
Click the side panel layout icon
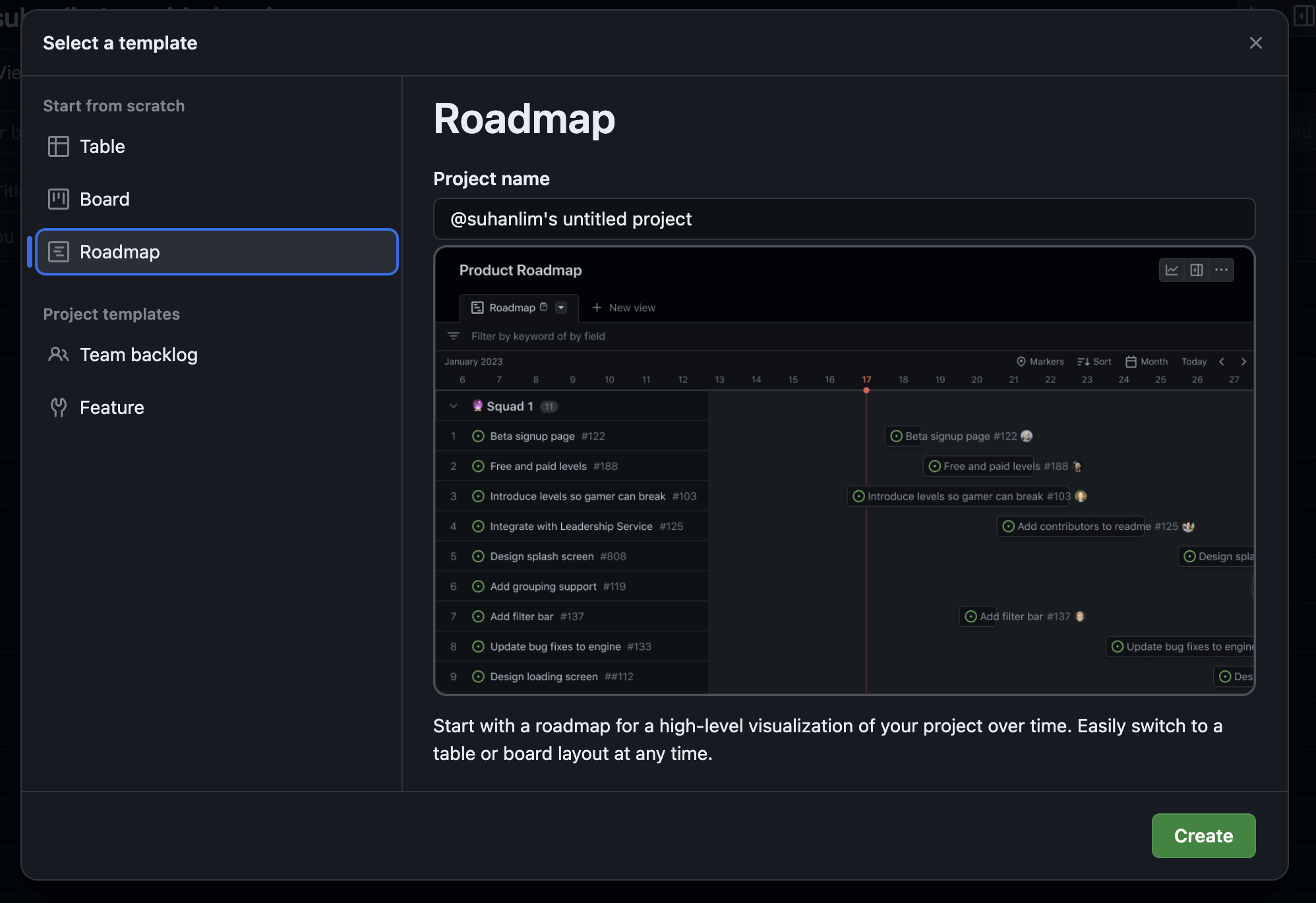click(1197, 270)
